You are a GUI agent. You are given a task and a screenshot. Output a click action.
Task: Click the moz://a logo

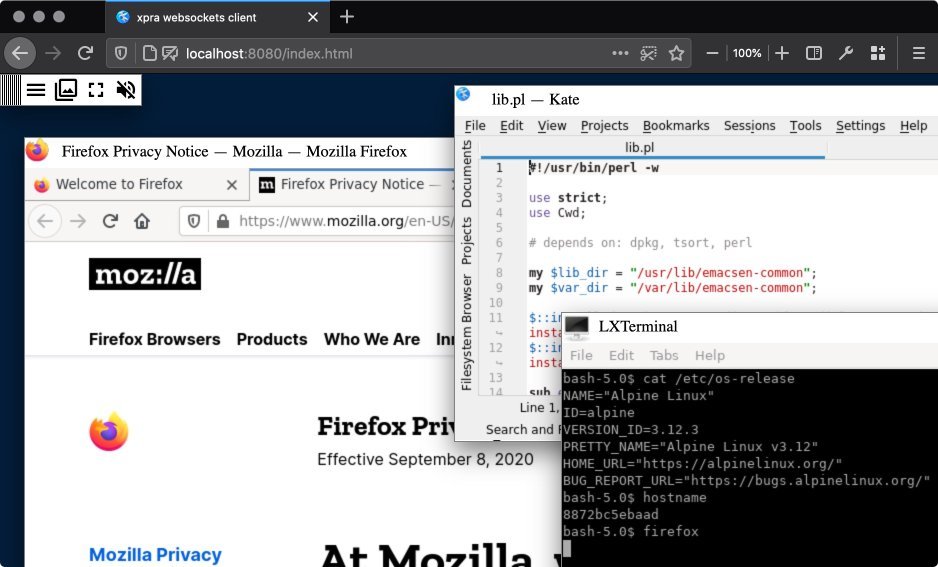pyautogui.click(x=145, y=274)
